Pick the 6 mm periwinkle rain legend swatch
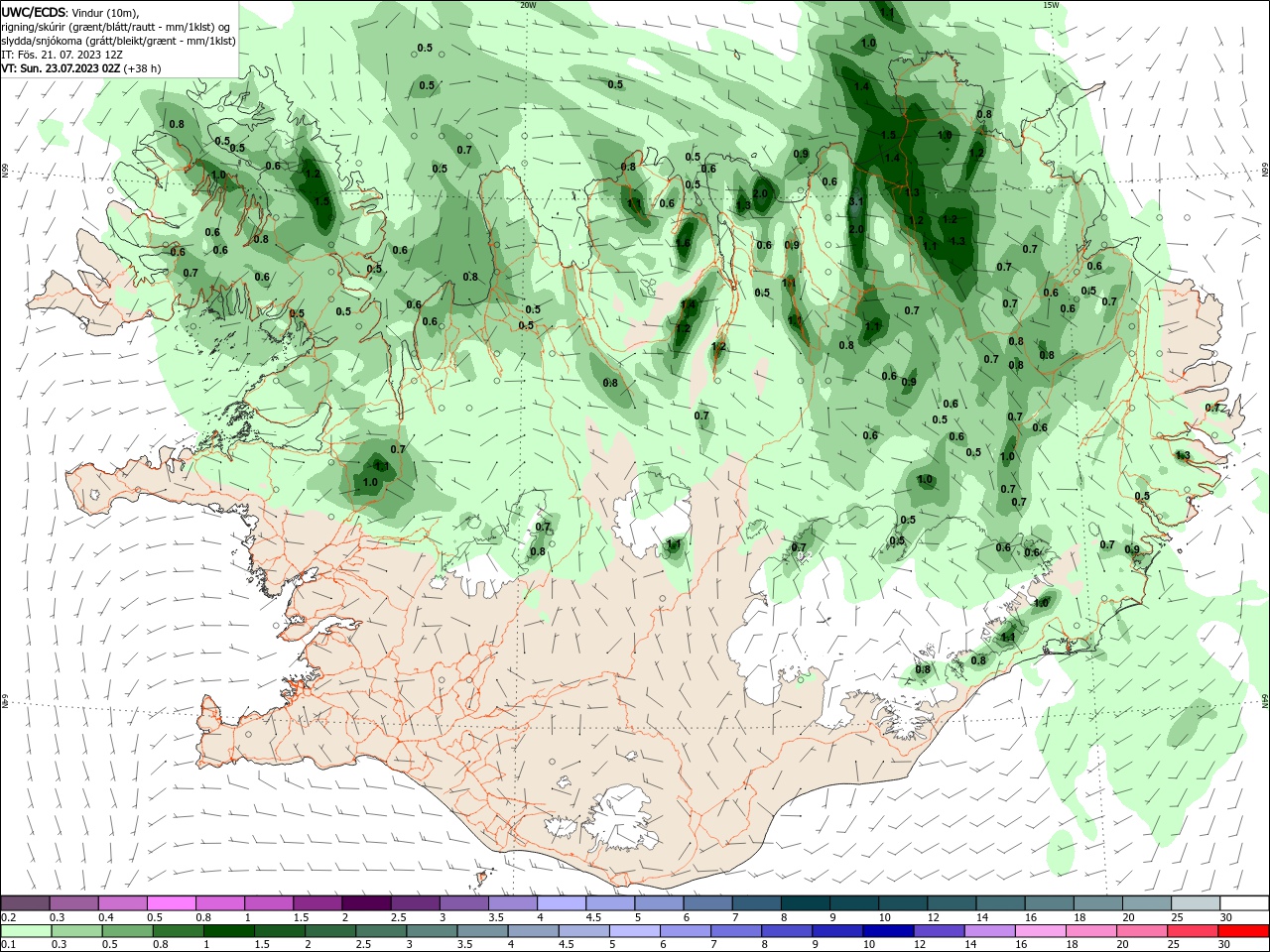The width and height of the screenshot is (1270, 952). (x=686, y=931)
